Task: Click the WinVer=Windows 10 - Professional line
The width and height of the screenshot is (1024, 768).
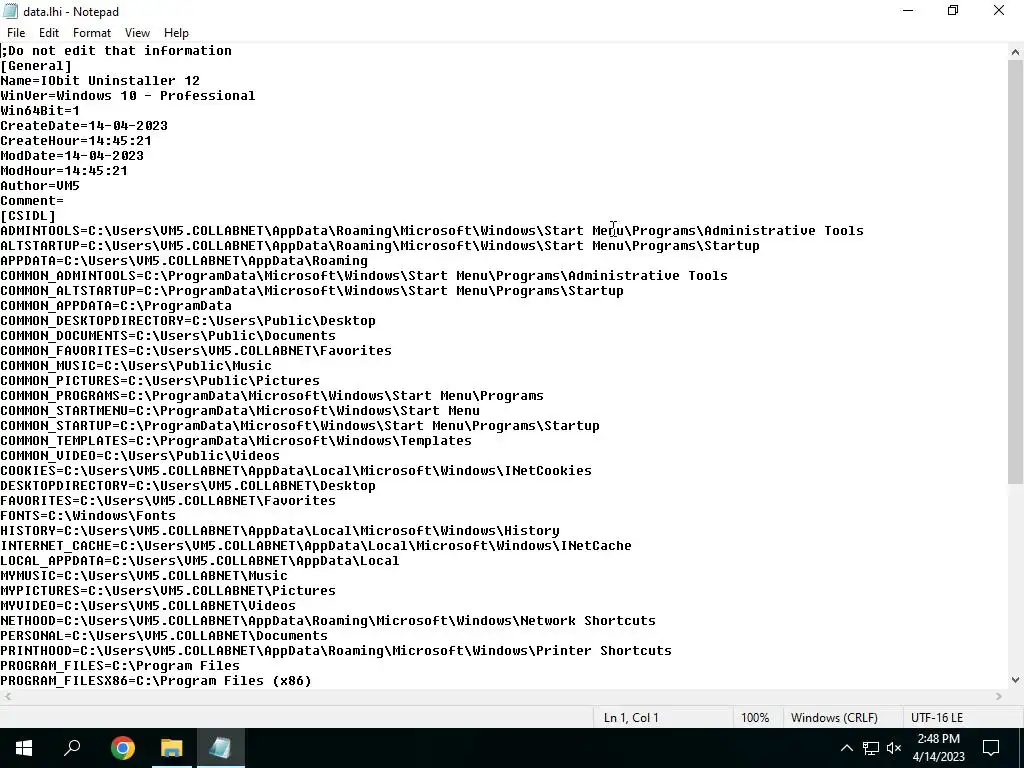Action: [x=128, y=95]
